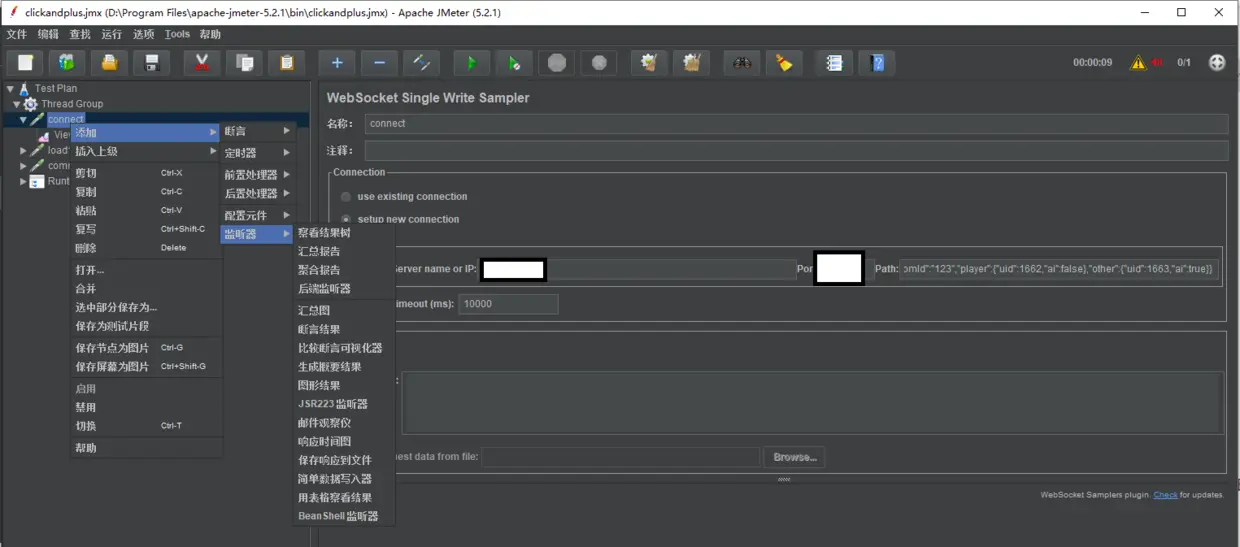Expand the 'Runt' controller tree node
The width and height of the screenshot is (1240, 547).
click(x=23, y=182)
